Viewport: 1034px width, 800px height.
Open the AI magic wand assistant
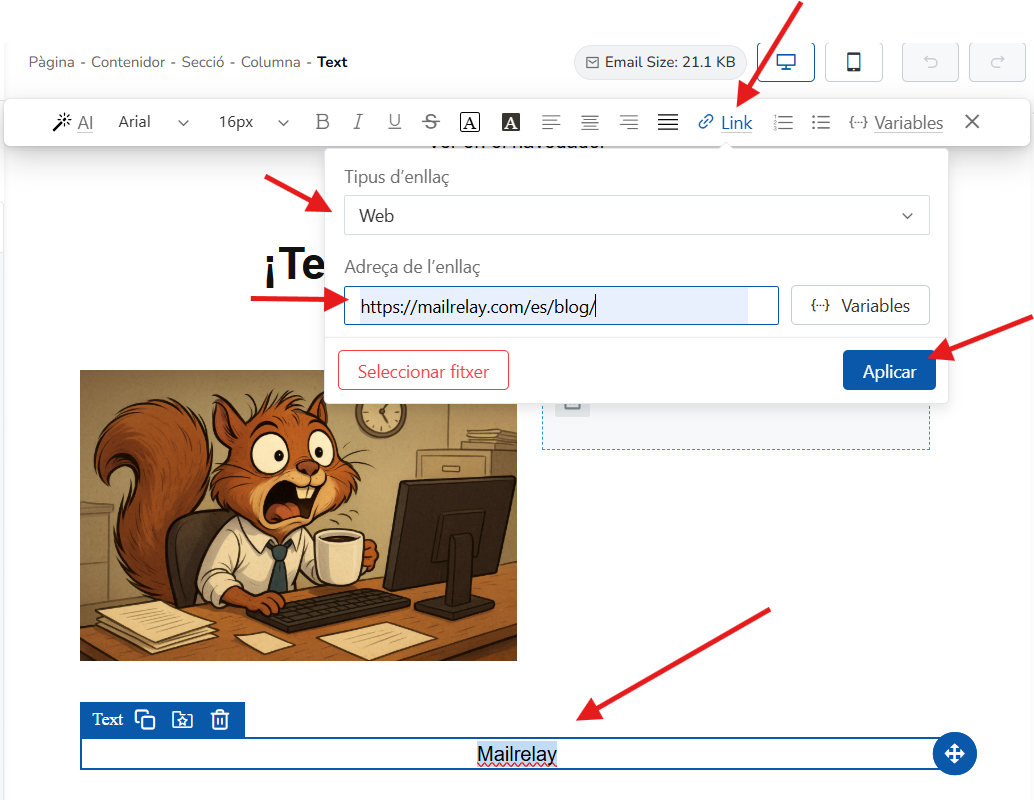click(73, 123)
